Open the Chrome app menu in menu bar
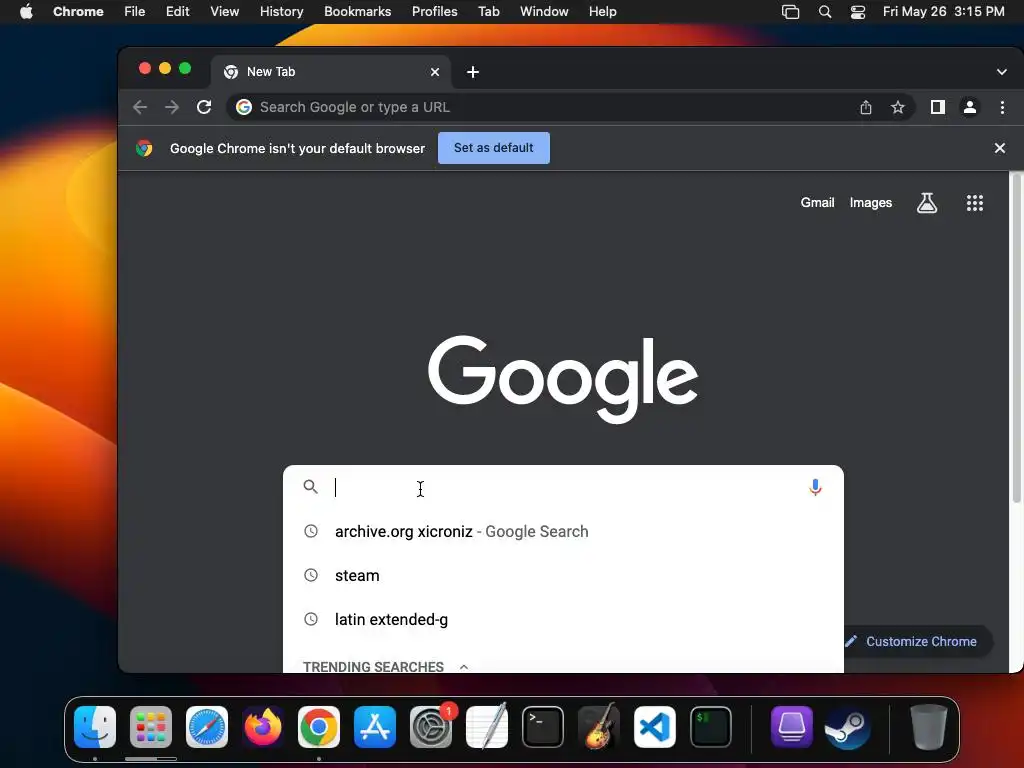1024x768 pixels. pyautogui.click(x=78, y=12)
